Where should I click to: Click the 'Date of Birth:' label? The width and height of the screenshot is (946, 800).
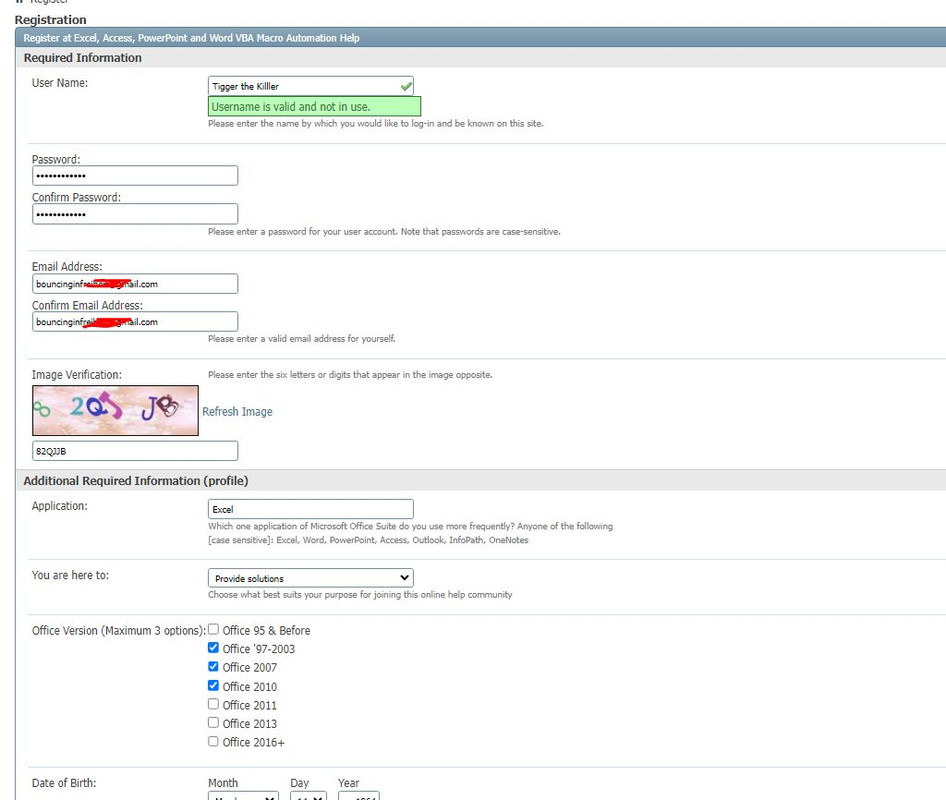pyautogui.click(x=64, y=783)
